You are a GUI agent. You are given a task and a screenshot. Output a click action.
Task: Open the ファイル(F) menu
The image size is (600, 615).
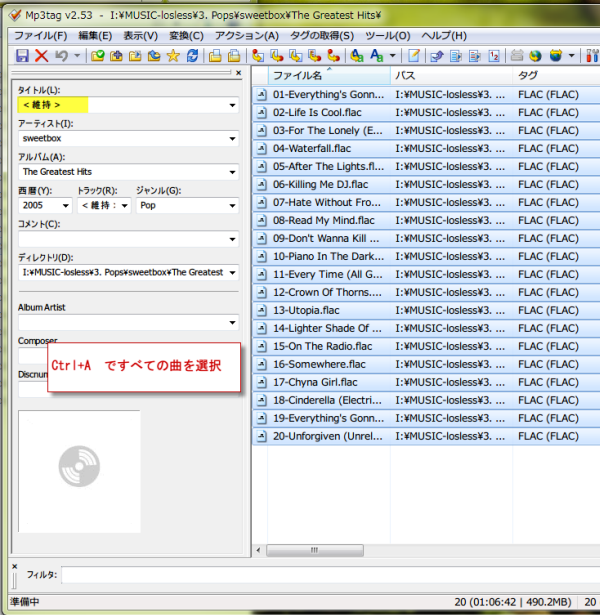click(40, 35)
